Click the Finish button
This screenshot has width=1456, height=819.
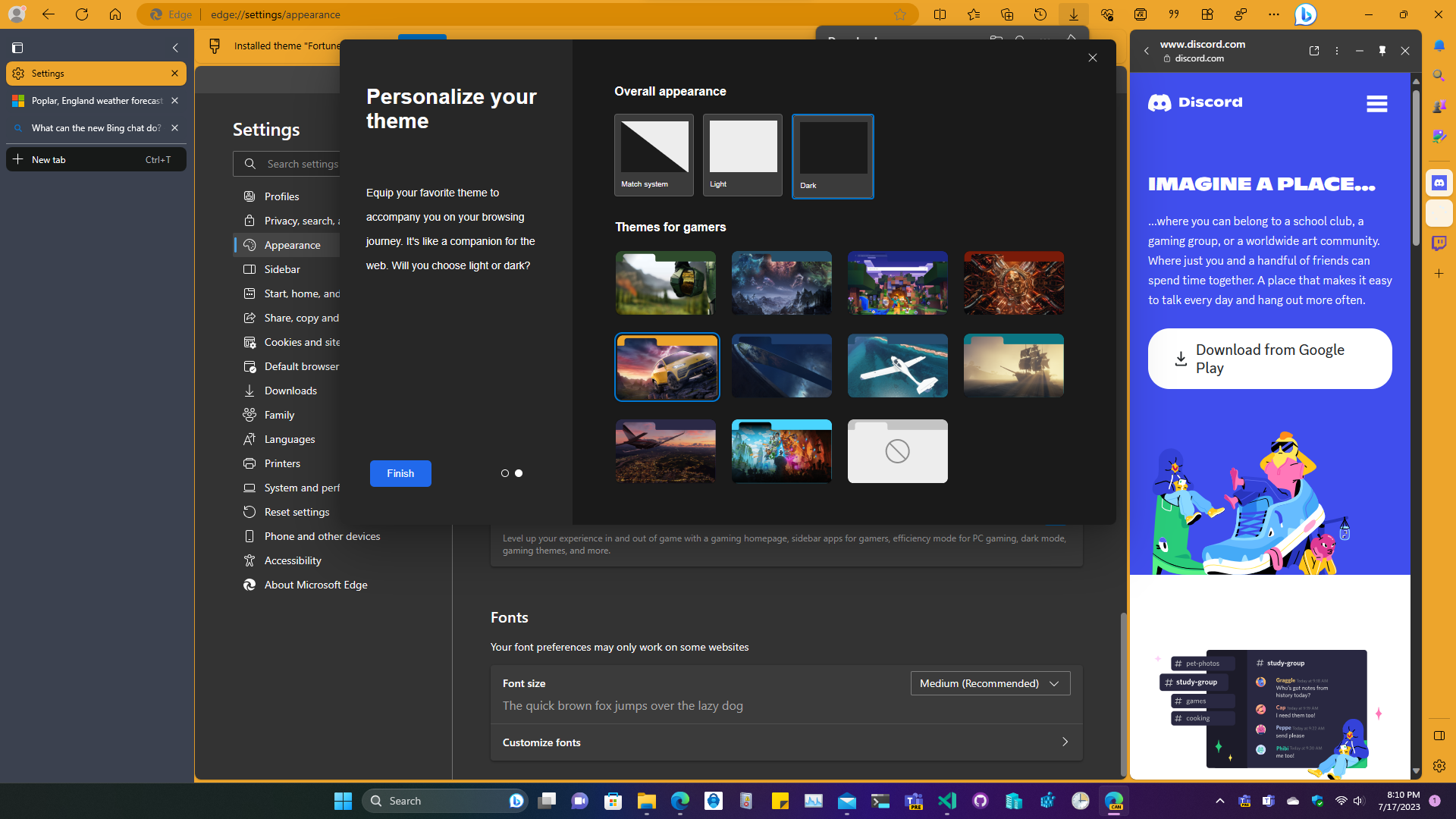[x=400, y=473]
